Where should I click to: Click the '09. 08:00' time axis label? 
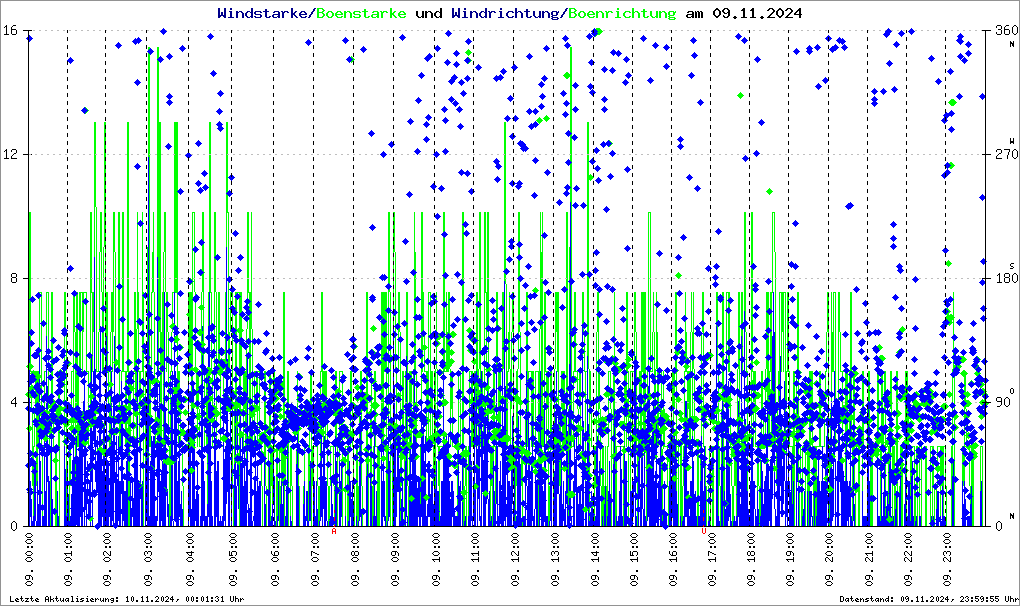coord(355,560)
